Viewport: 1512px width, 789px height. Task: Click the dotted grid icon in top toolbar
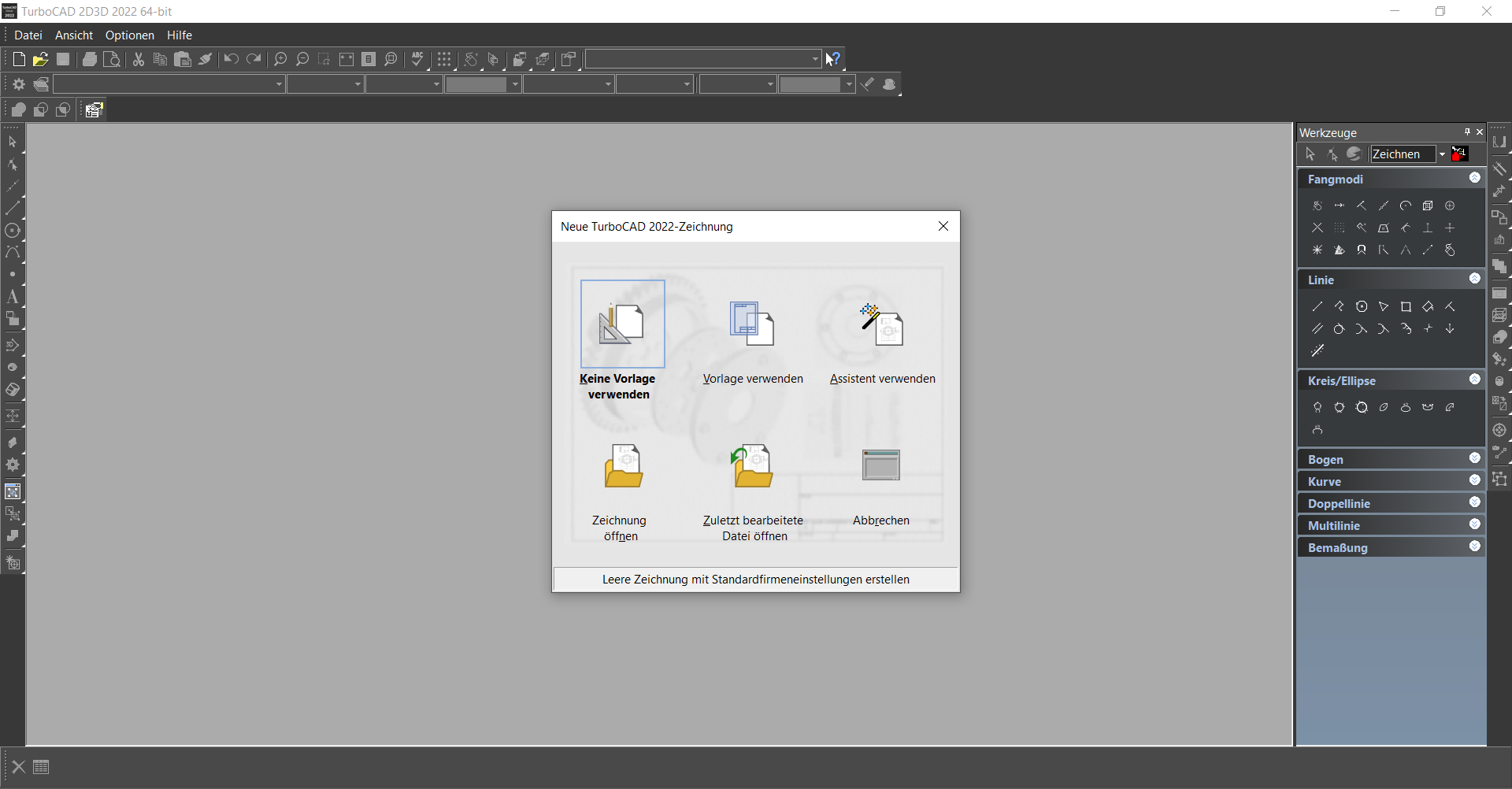click(x=444, y=59)
